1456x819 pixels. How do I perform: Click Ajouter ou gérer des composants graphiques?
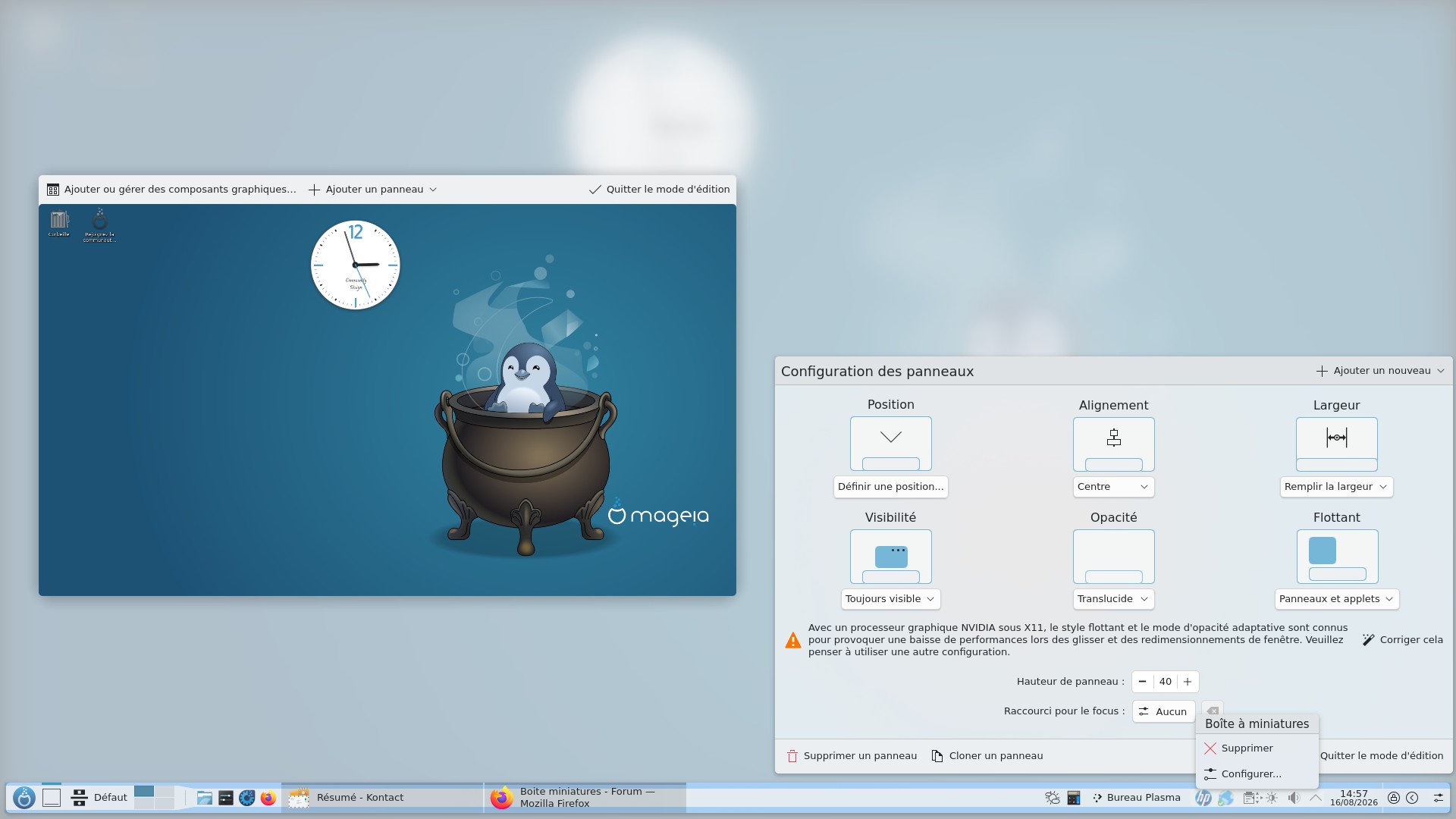pos(171,190)
